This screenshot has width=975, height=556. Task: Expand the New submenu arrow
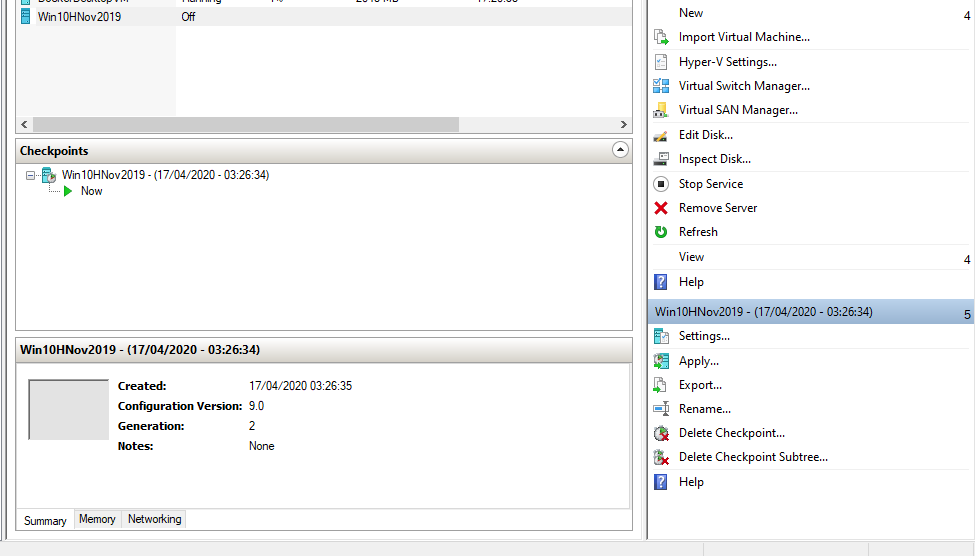coord(966,16)
